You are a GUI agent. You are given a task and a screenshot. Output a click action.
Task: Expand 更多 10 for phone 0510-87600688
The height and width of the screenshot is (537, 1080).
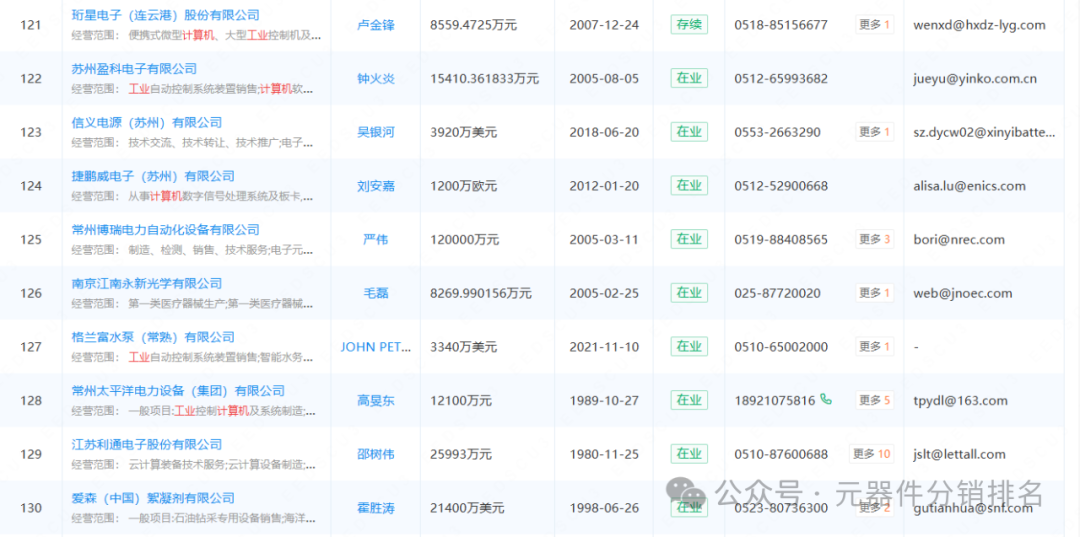(872, 454)
